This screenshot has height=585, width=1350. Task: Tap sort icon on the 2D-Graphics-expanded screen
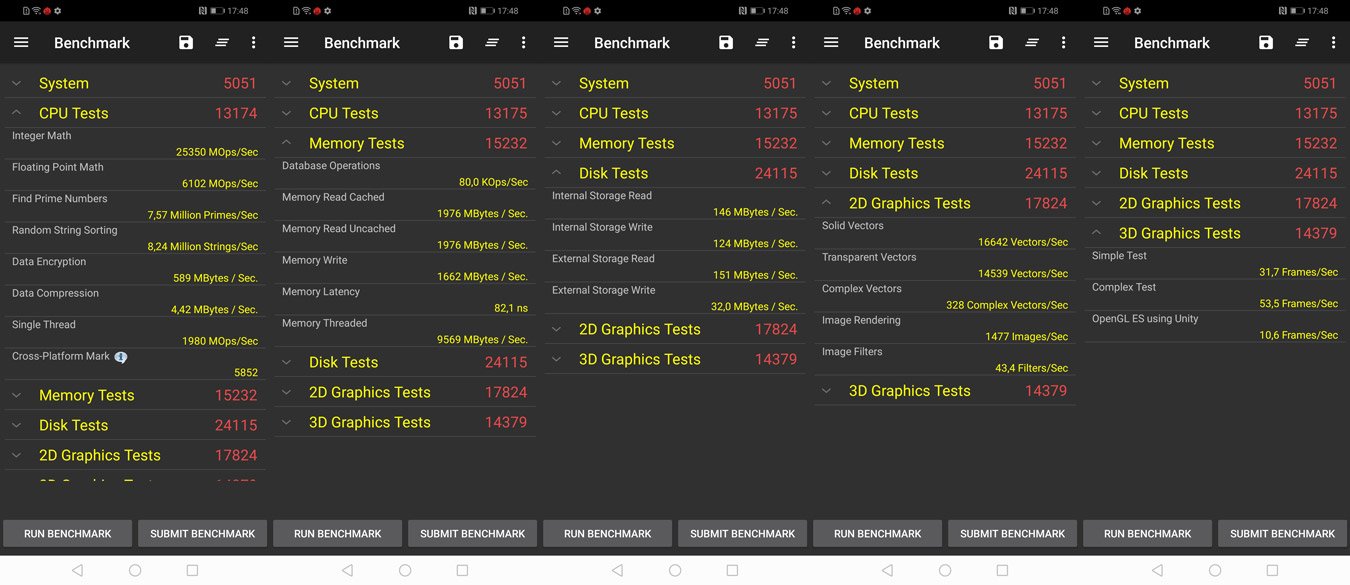pyautogui.click(x=1032, y=43)
